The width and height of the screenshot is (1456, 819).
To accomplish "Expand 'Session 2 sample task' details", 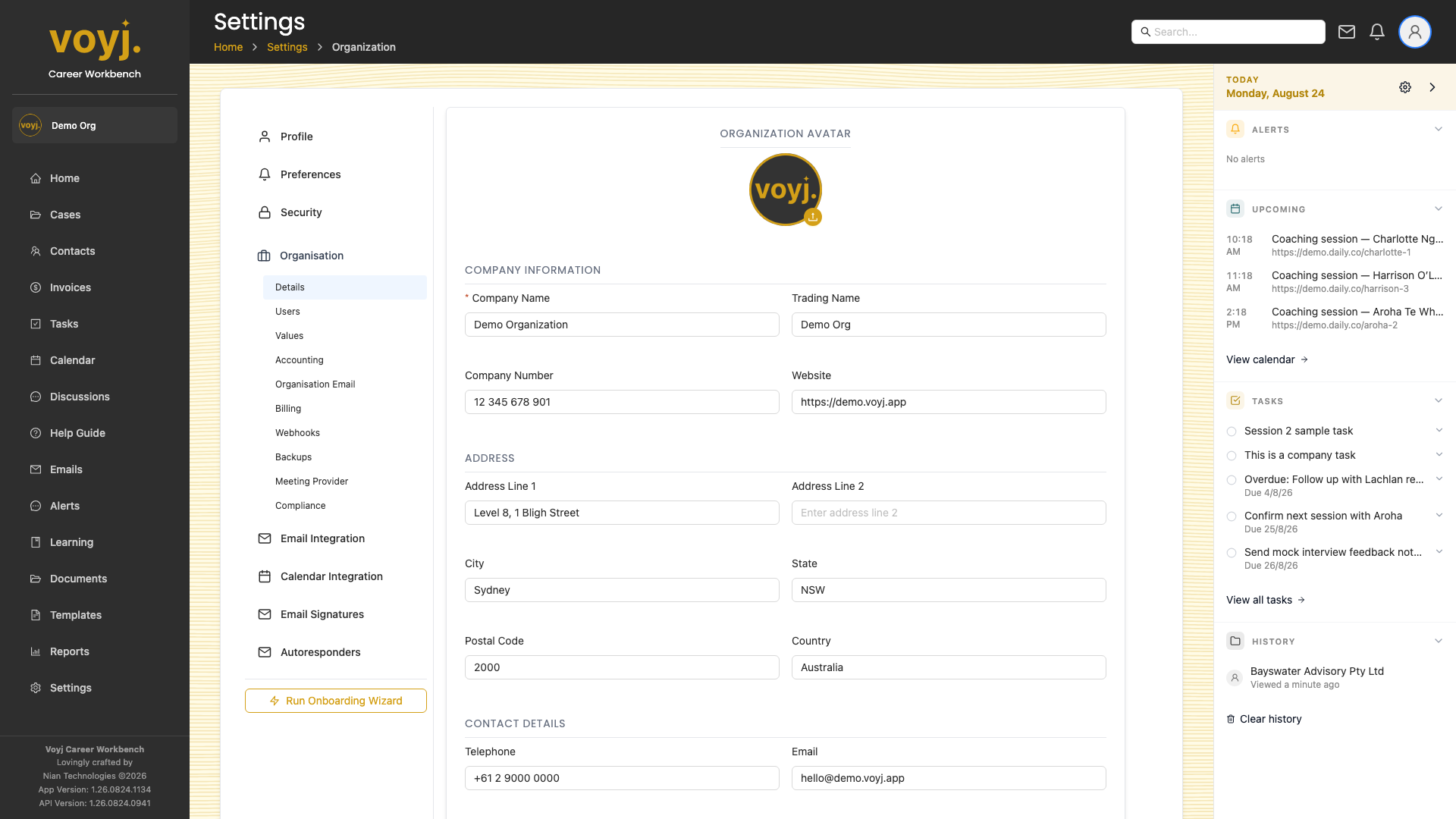I will [x=1439, y=430].
